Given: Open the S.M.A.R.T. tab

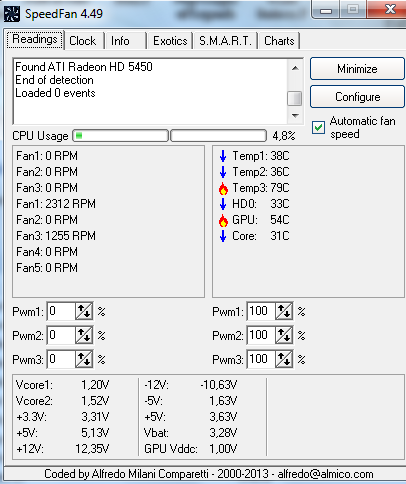Looking at the screenshot, I should (x=225, y=41).
